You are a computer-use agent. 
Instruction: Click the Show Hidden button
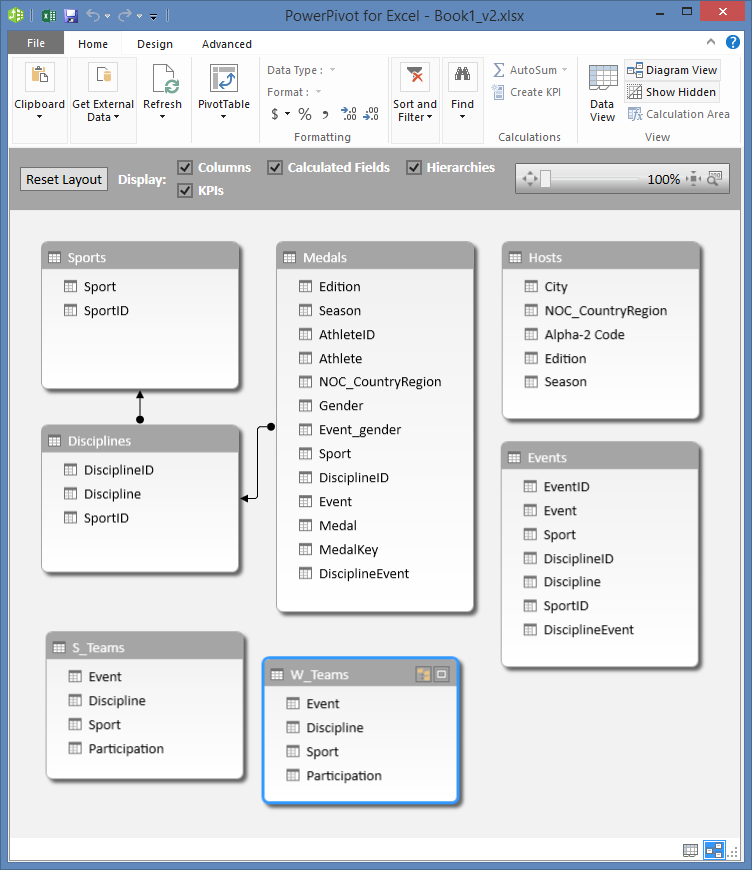[x=672, y=92]
